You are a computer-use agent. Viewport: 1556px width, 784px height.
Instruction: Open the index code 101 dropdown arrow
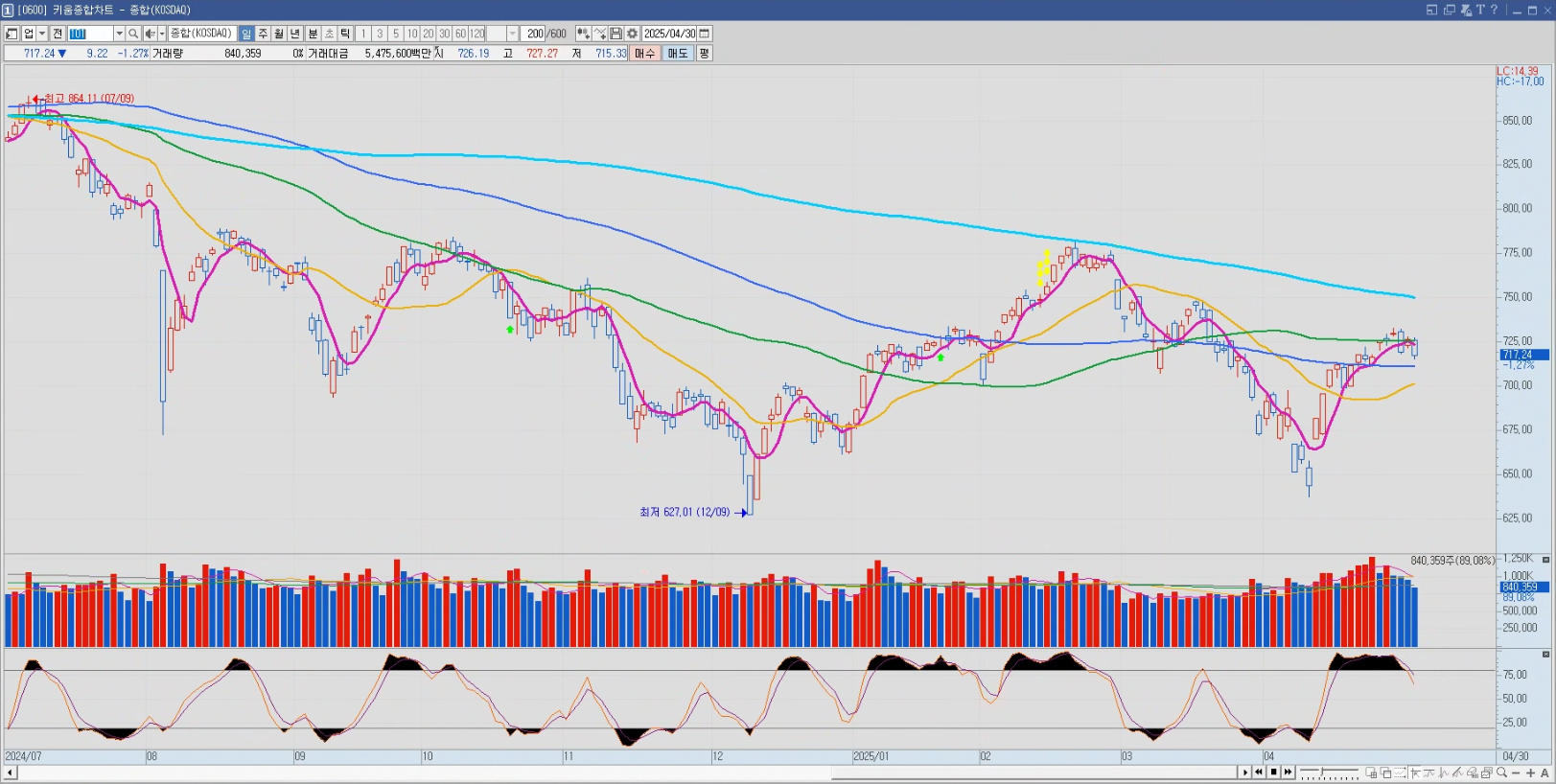coord(119,34)
